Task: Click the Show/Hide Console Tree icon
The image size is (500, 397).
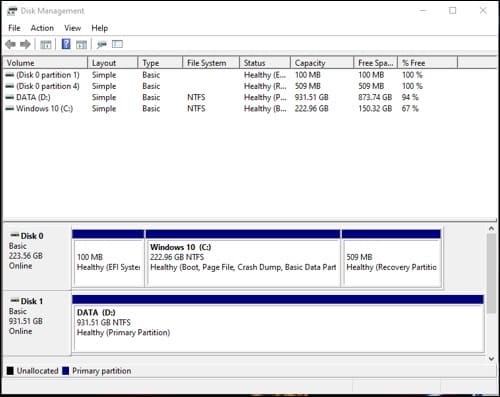Action: click(x=46, y=44)
